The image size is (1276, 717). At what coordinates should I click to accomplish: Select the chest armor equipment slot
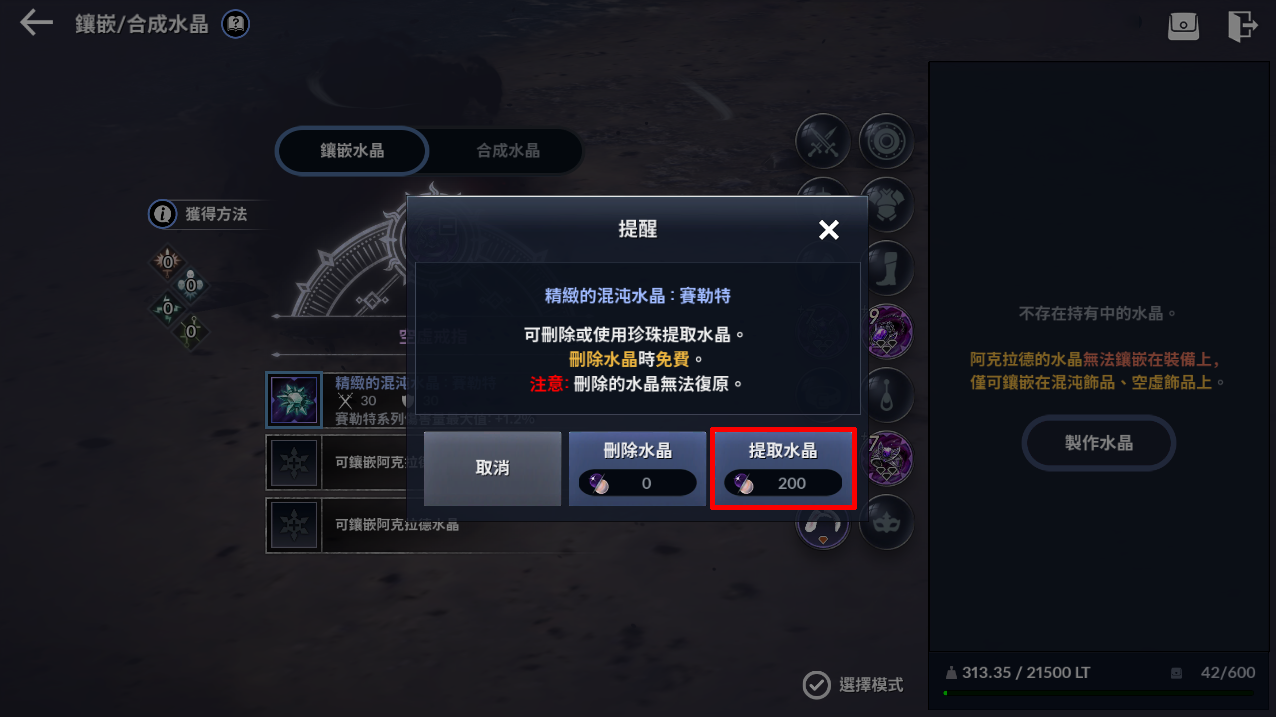pyautogui.click(x=886, y=204)
